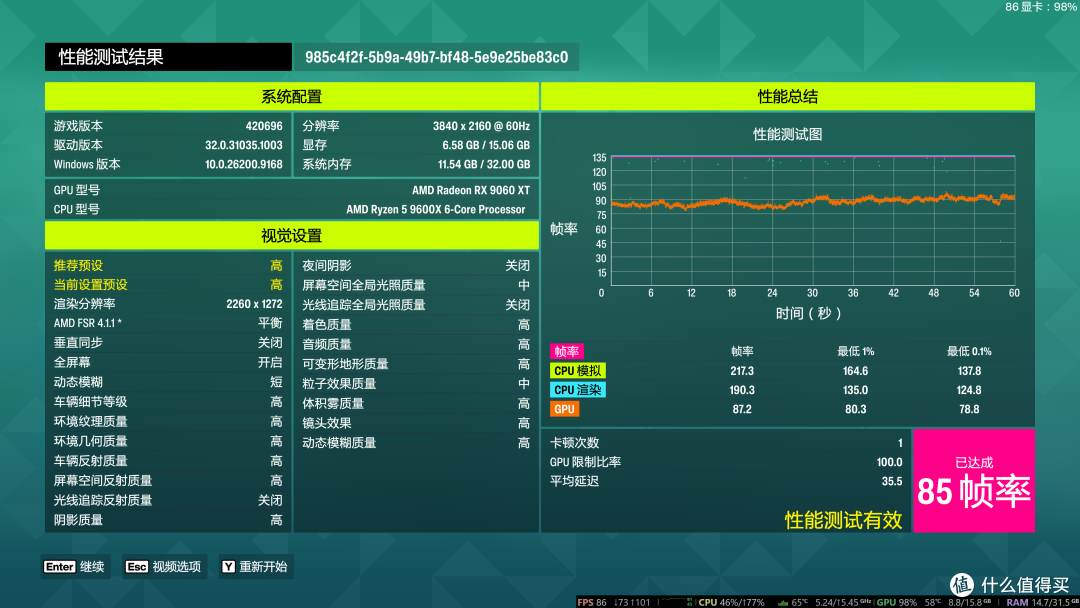Click the 推荐预设 高 row

(168, 265)
